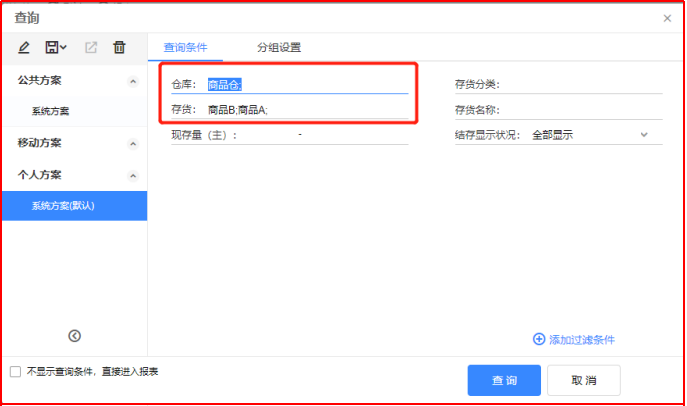Close the 查询 dialog

coord(667,18)
